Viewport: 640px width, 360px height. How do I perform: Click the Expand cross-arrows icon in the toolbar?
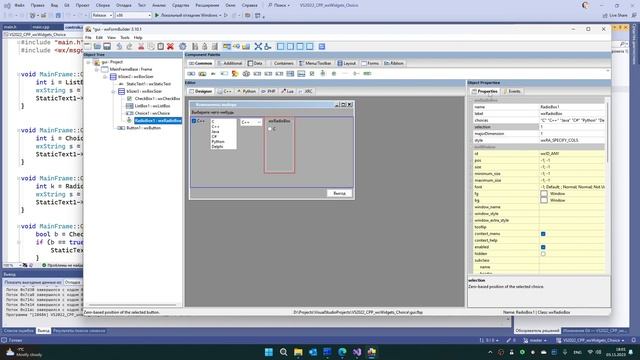click(x=258, y=47)
